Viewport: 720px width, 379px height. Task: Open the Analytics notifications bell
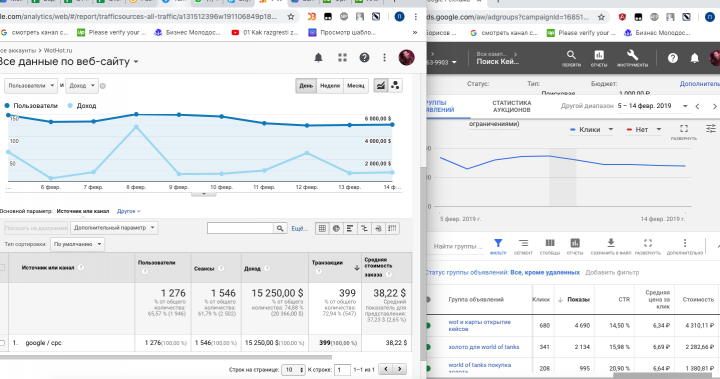click(x=318, y=57)
